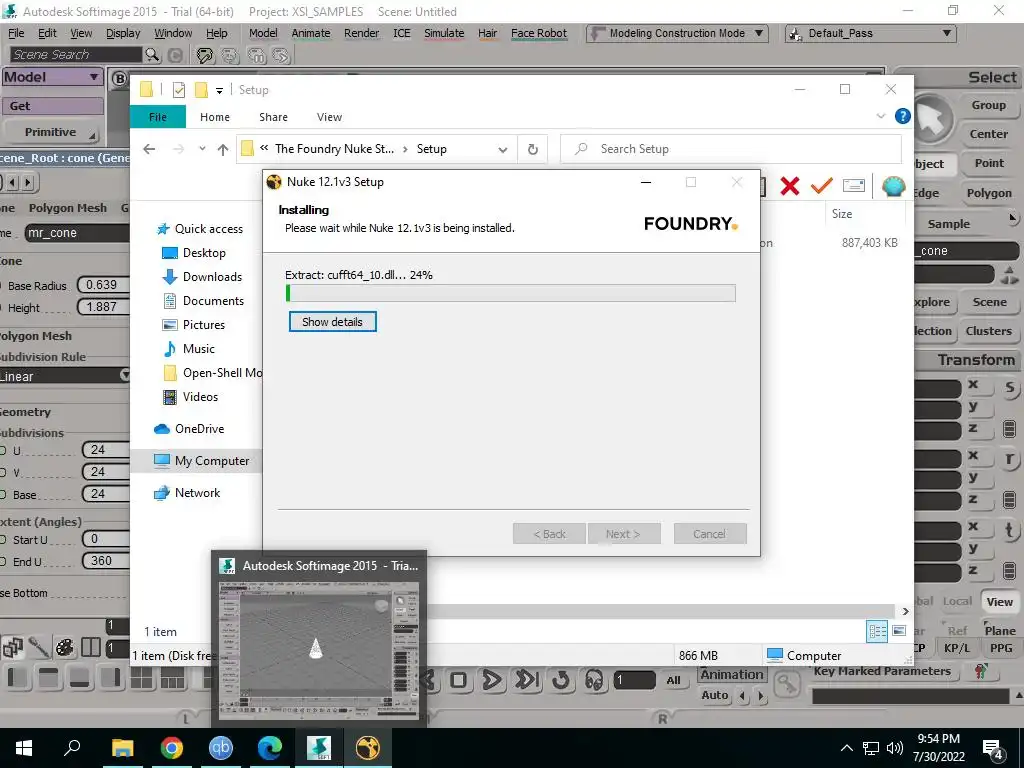Go back in File Explorer
Image resolution: width=1024 pixels, height=768 pixels.
click(149, 149)
